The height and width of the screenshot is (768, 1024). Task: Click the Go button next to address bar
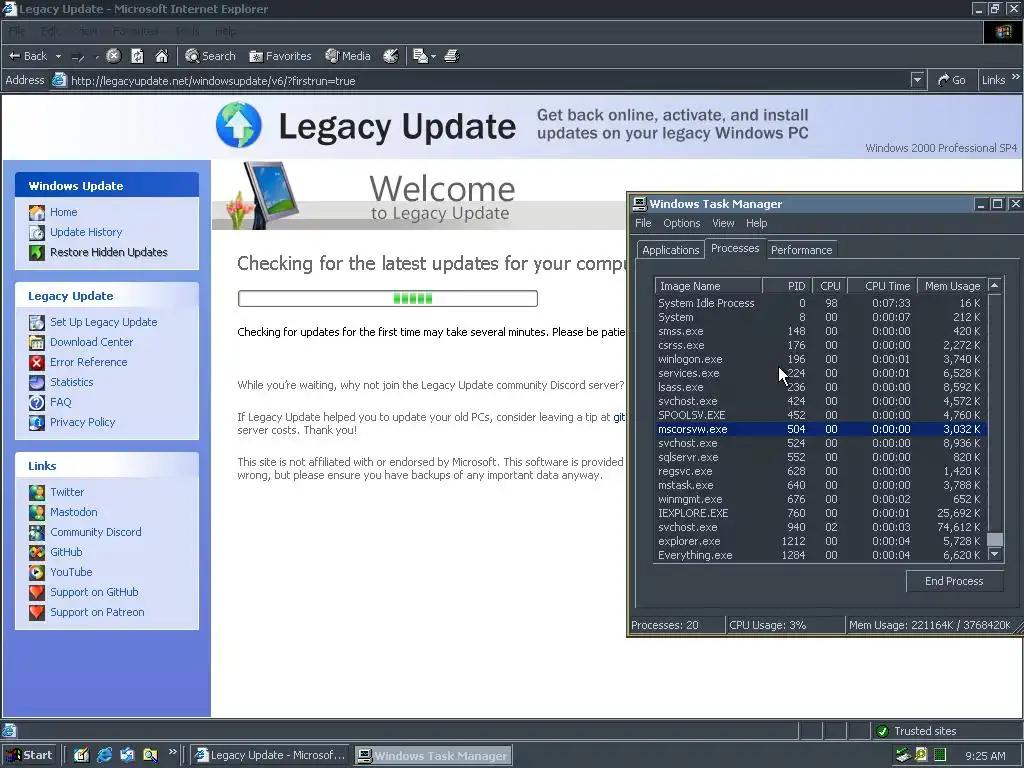tap(951, 80)
